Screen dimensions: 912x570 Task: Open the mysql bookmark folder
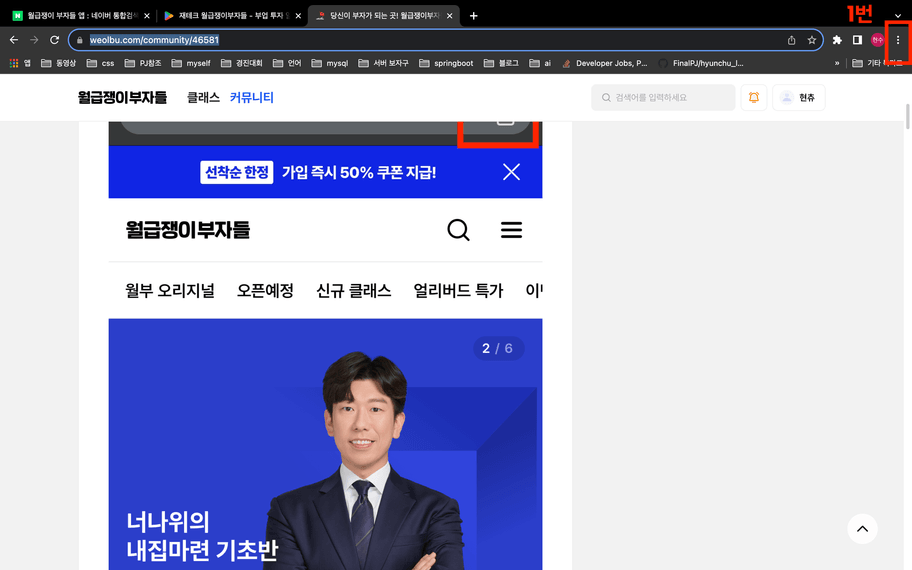pos(330,63)
